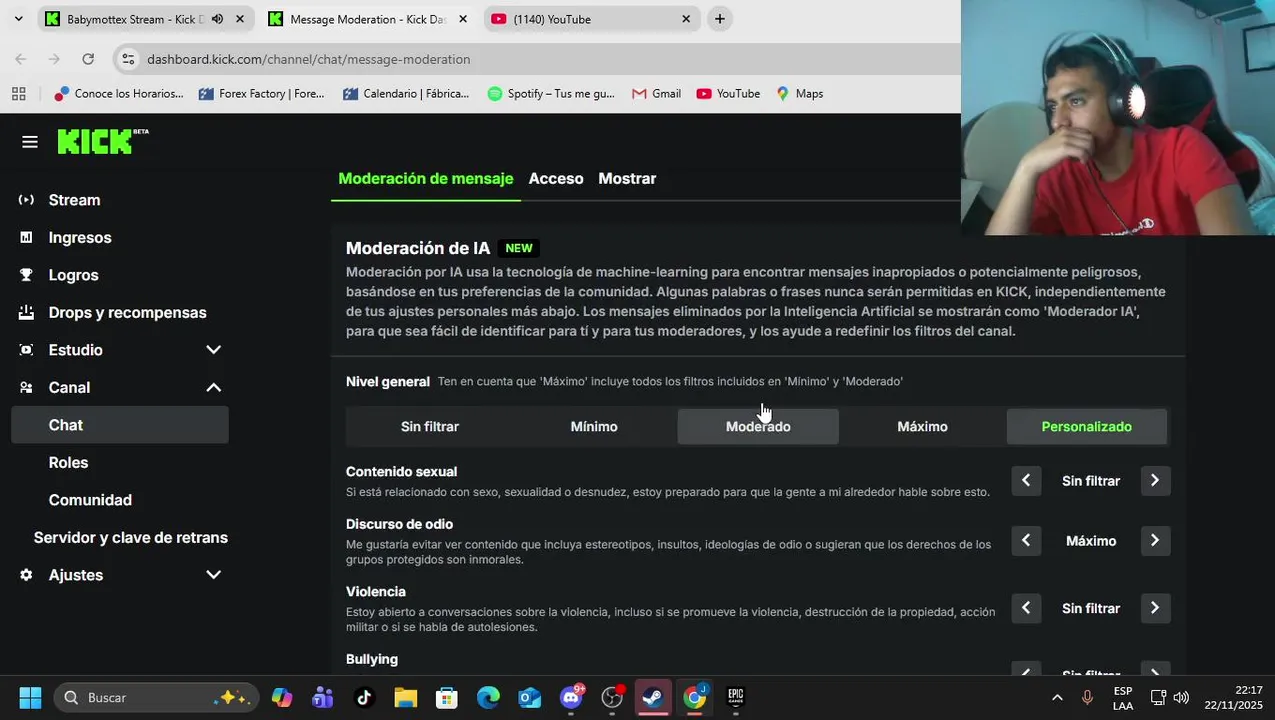
Task: Set general level to Mínimo
Action: point(594,426)
